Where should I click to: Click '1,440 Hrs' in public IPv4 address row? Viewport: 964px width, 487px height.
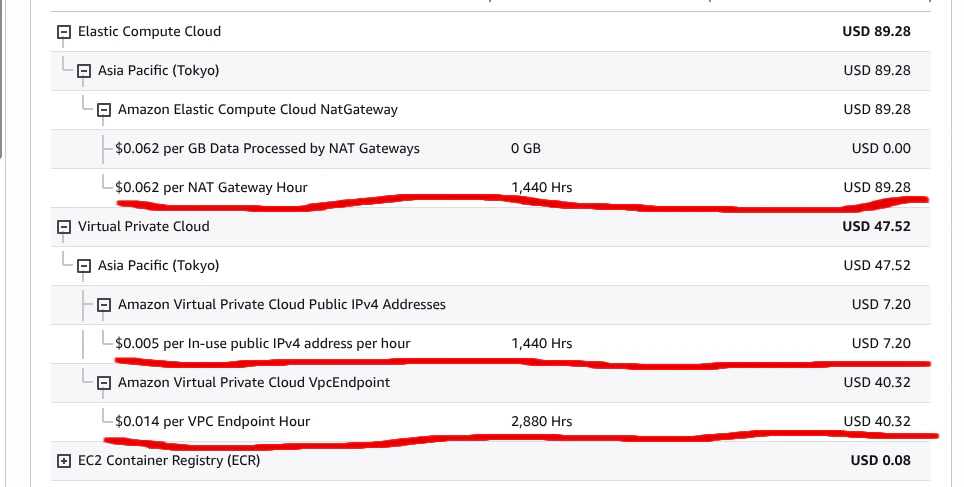click(542, 343)
